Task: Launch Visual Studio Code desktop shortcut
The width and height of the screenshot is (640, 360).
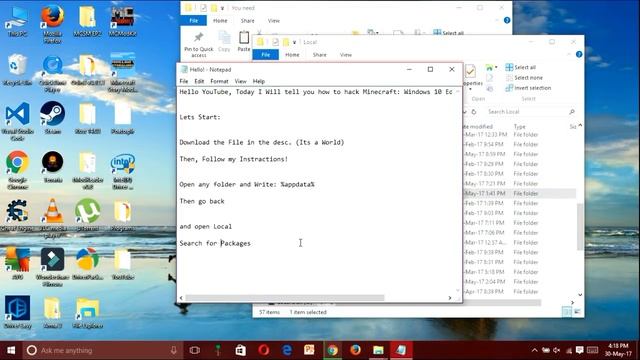Action: (x=17, y=122)
